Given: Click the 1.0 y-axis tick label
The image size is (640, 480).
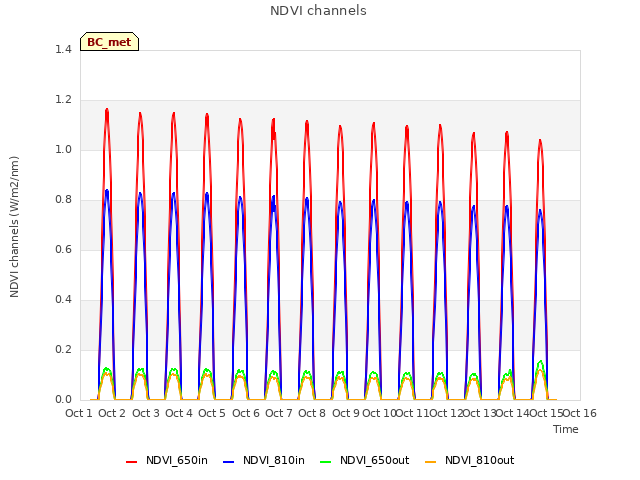Looking at the screenshot, I should click(63, 150).
